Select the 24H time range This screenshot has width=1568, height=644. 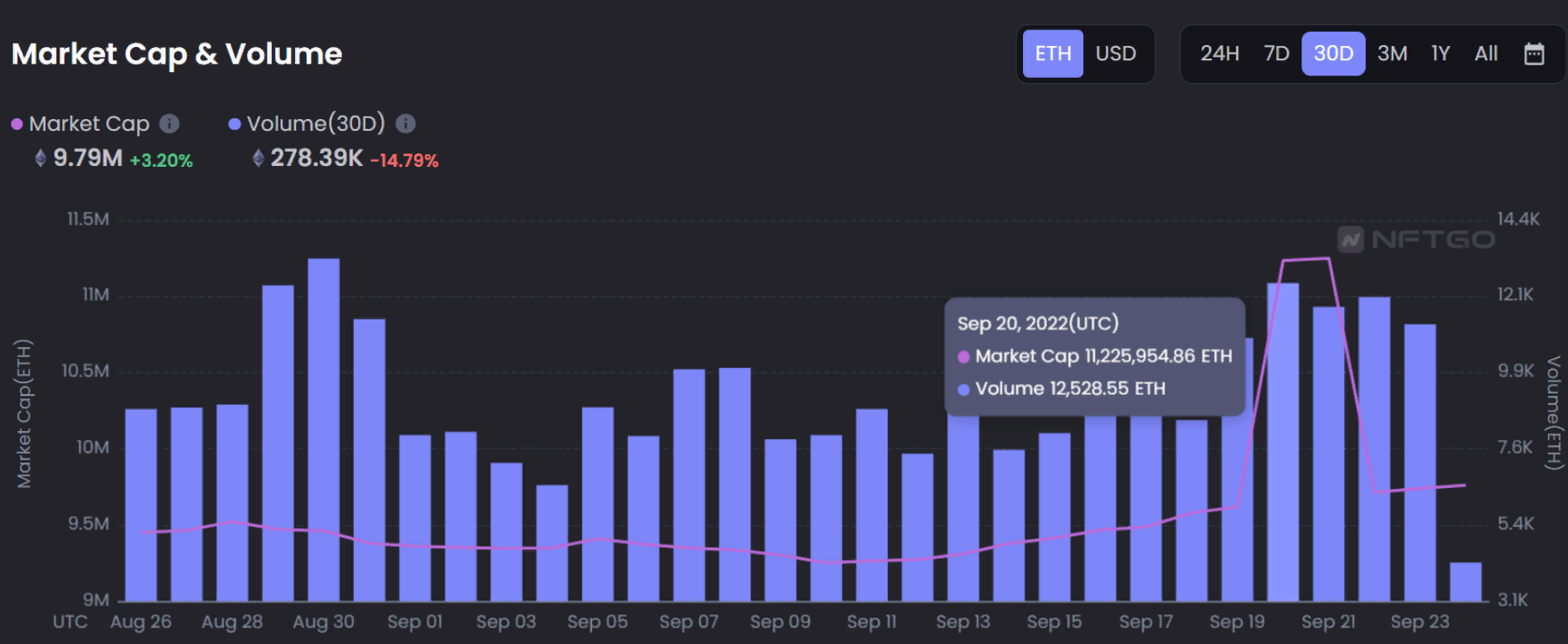click(x=1219, y=54)
